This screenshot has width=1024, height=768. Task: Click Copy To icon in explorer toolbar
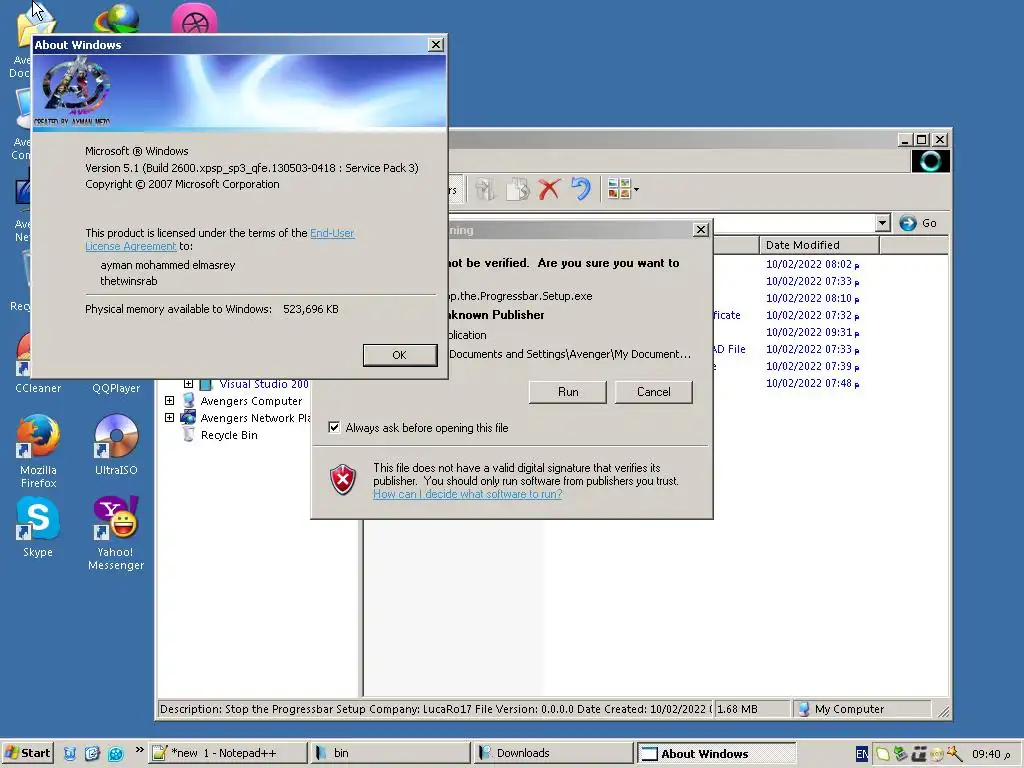point(517,189)
